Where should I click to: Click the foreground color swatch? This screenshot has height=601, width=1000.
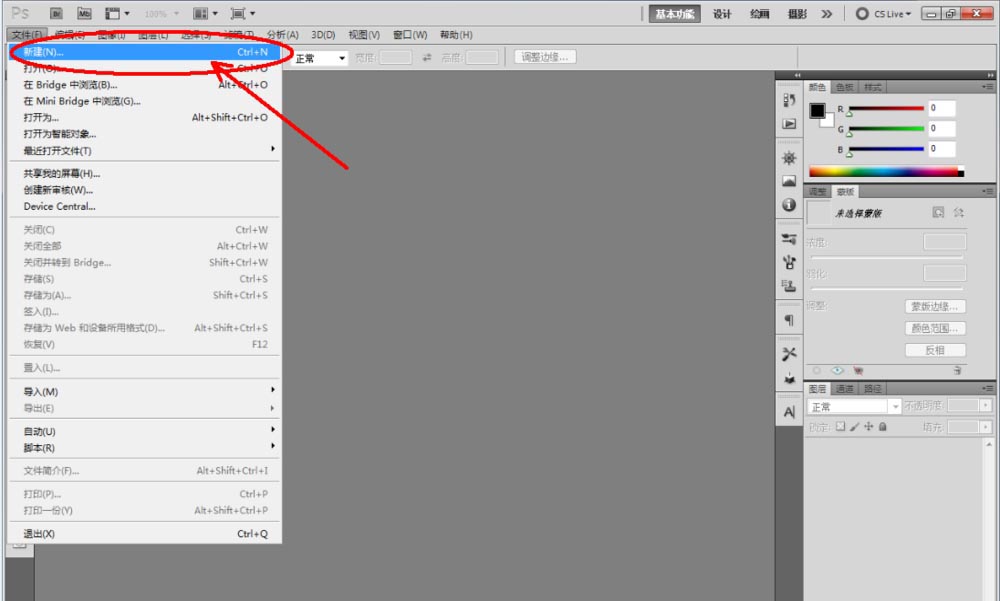point(817,110)
